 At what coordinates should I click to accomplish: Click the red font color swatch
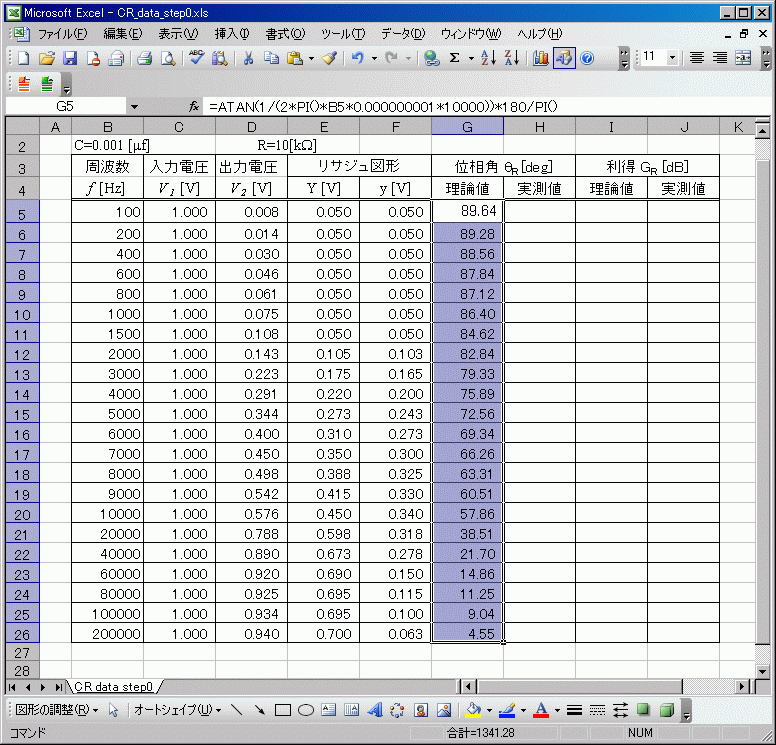pos(541,710)
